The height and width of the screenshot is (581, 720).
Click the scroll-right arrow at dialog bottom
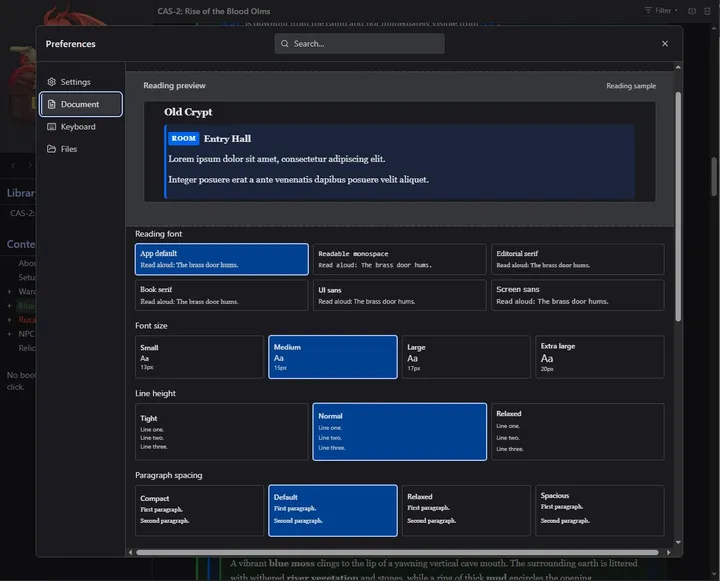coord(668,553)
